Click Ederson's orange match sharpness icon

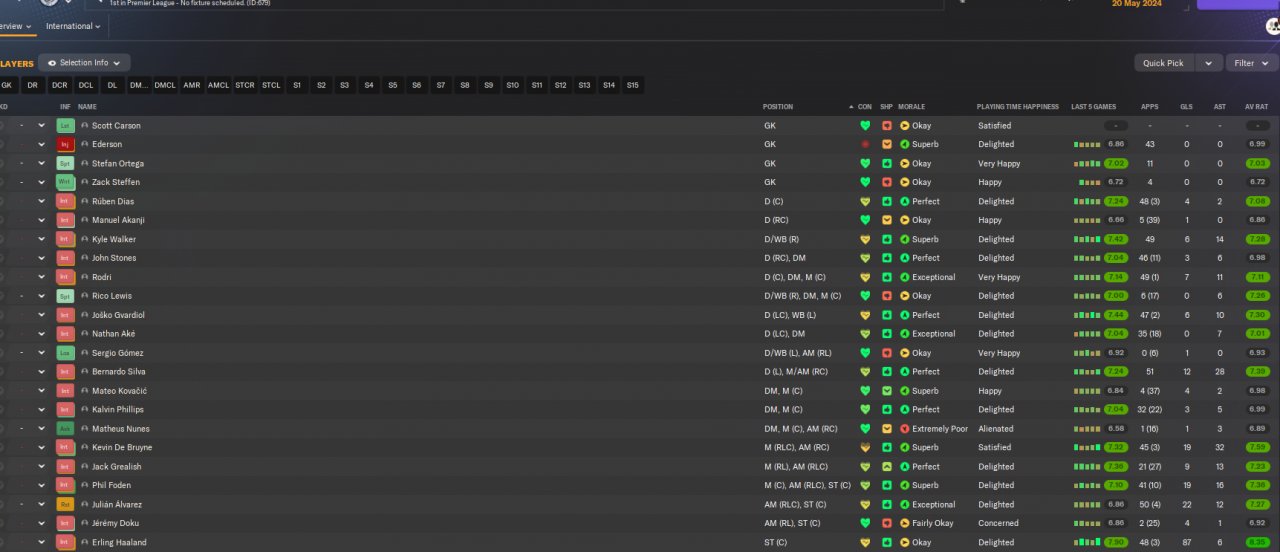point(887,145)
